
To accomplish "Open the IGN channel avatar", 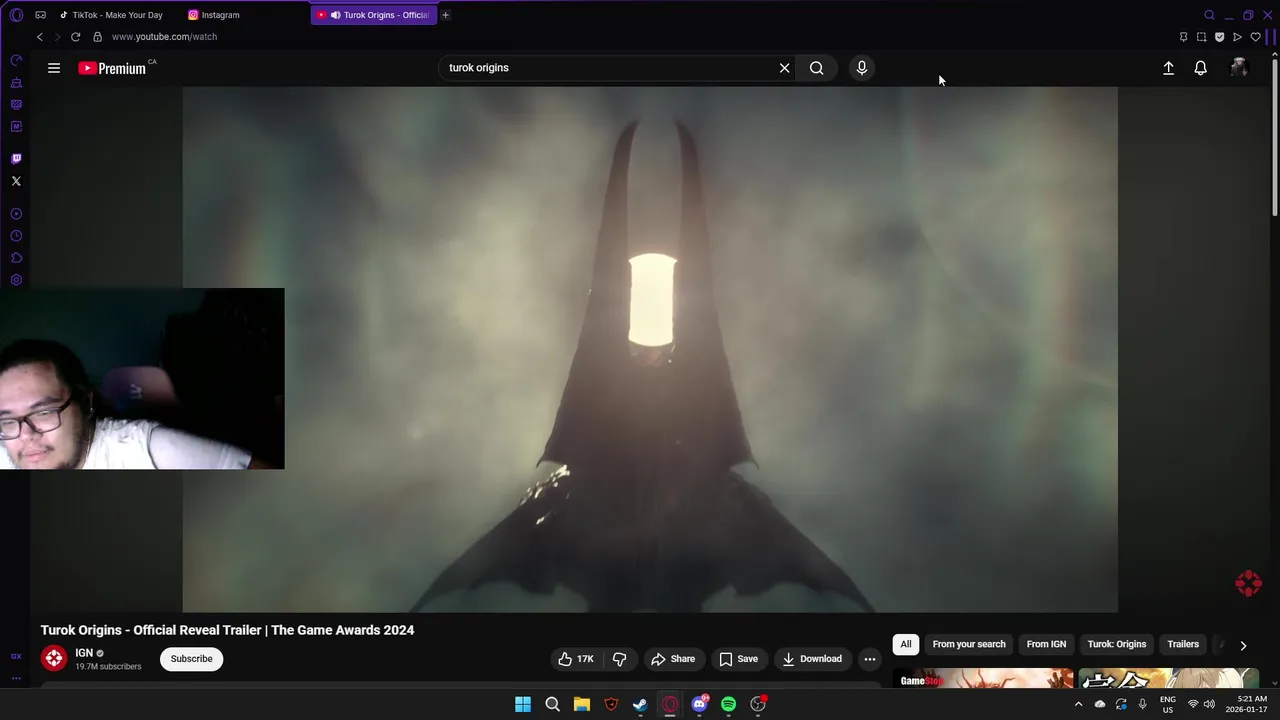I will coord(54,658).
